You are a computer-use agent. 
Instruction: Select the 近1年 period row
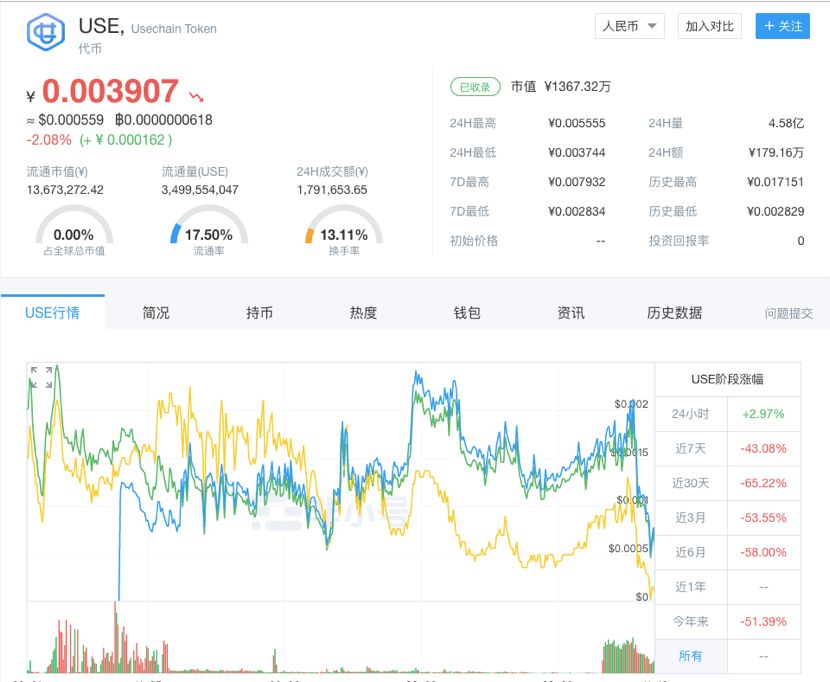pyautogui.click(x=727, y=587)
